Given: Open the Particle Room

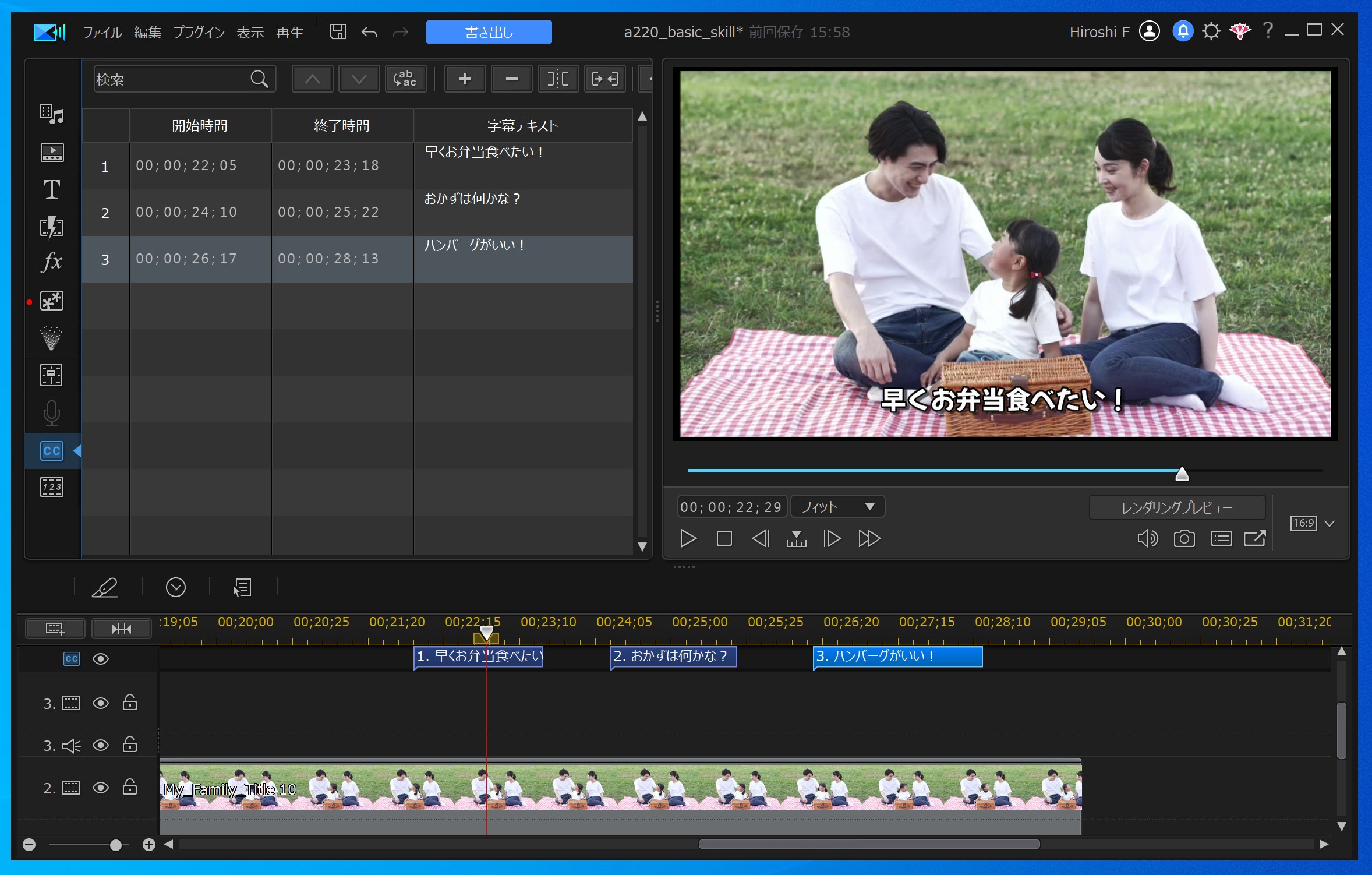Looking at the screenshot, I should coord(51,338).
